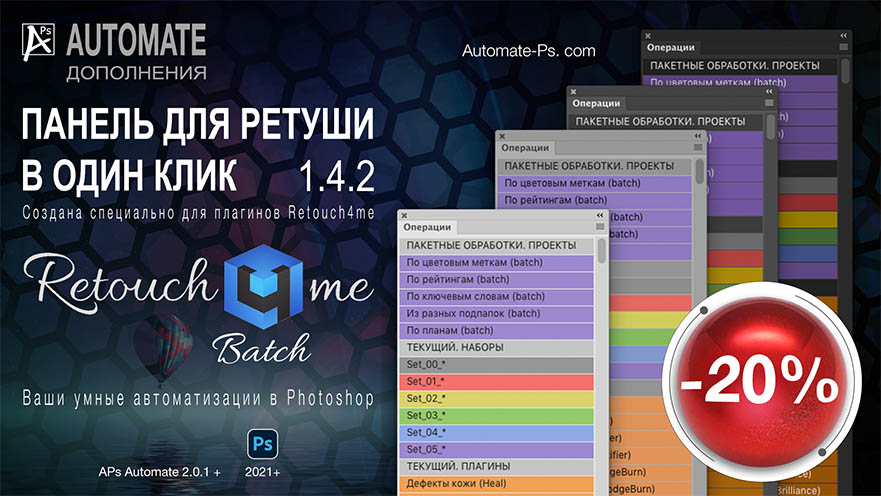This screenshot has width=881, height=496.
Task: Open the Automate-Ps.com link
Action: (529, 50)
